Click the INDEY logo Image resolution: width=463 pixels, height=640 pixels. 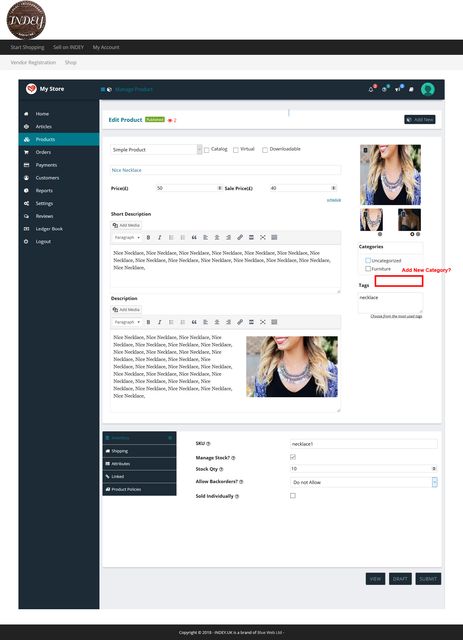[26, 20]
